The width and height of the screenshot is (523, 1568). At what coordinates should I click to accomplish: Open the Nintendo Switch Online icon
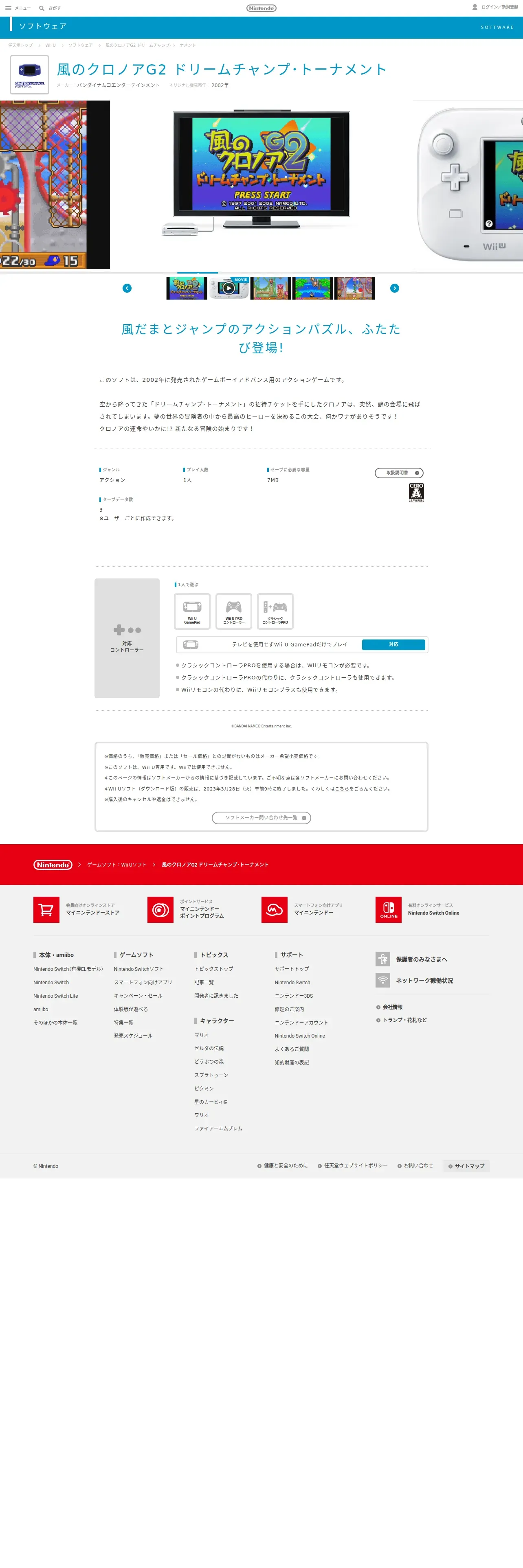pos(389,909)
